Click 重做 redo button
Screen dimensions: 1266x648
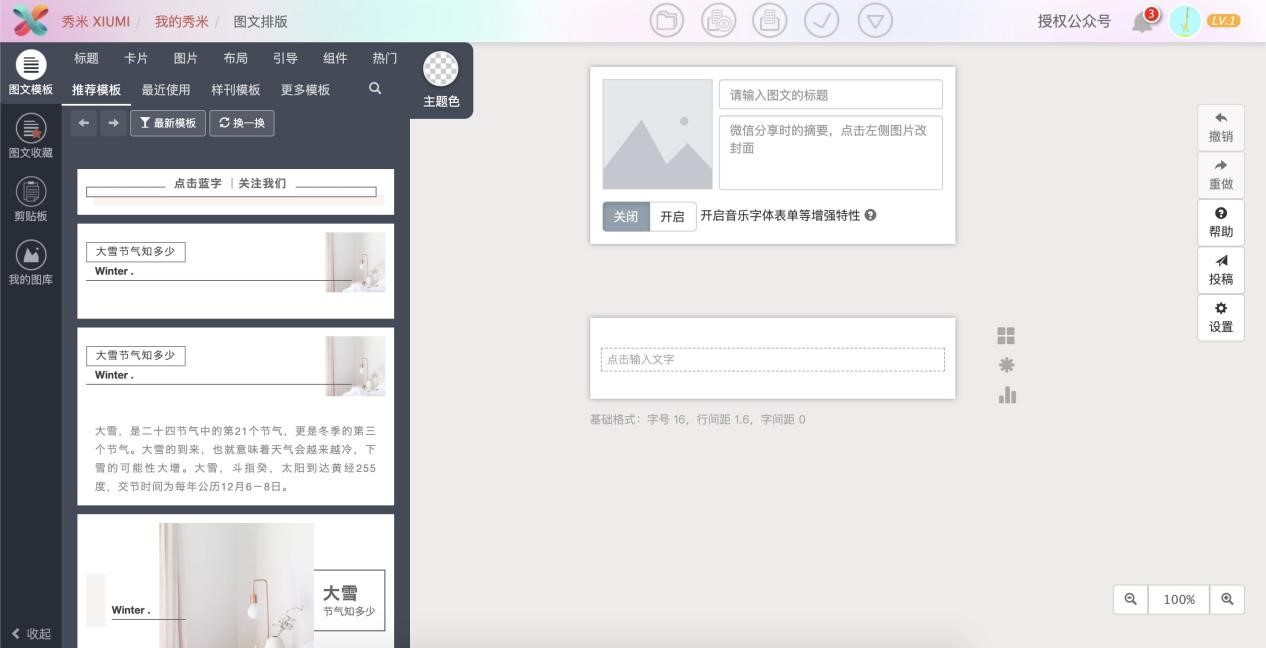tap(1221, 175)
